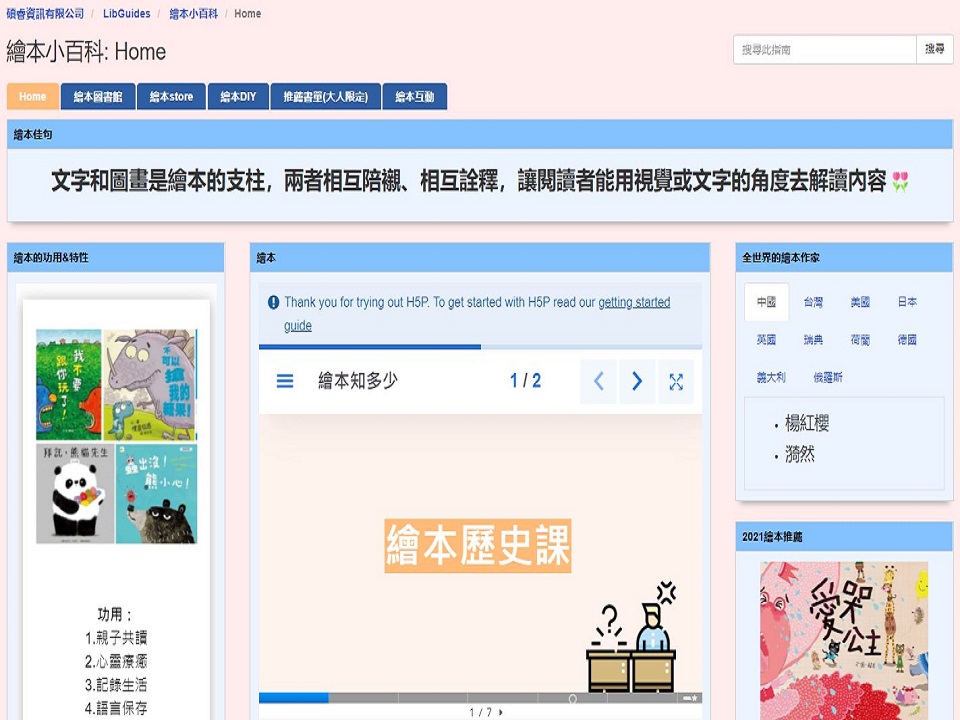The width and height of the screenshot is (960, 720).
Task: Click the dinosaur book cover 不可以搶我的糖果
Action: [x=150, y=384]
